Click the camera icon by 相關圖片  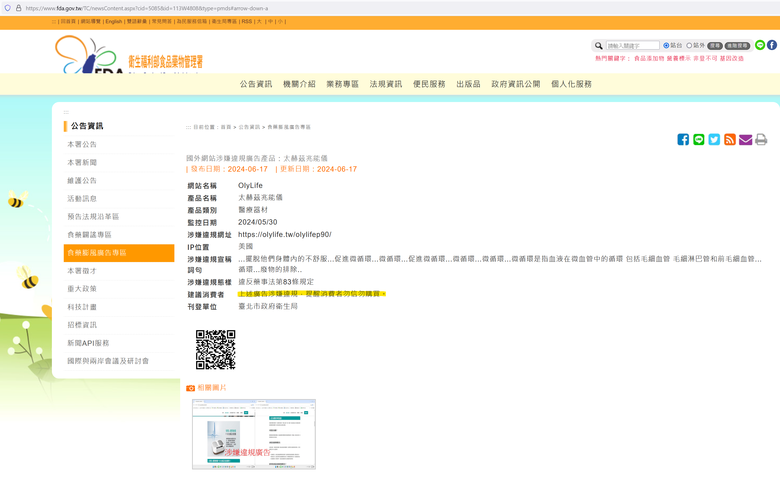pyautogui.click(x=190, y=388)
